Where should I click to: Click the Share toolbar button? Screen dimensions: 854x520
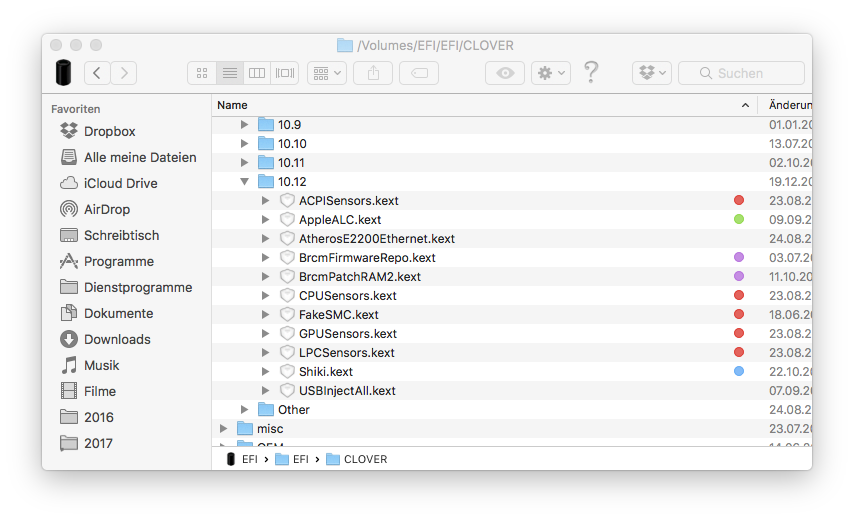coord(373,73)
